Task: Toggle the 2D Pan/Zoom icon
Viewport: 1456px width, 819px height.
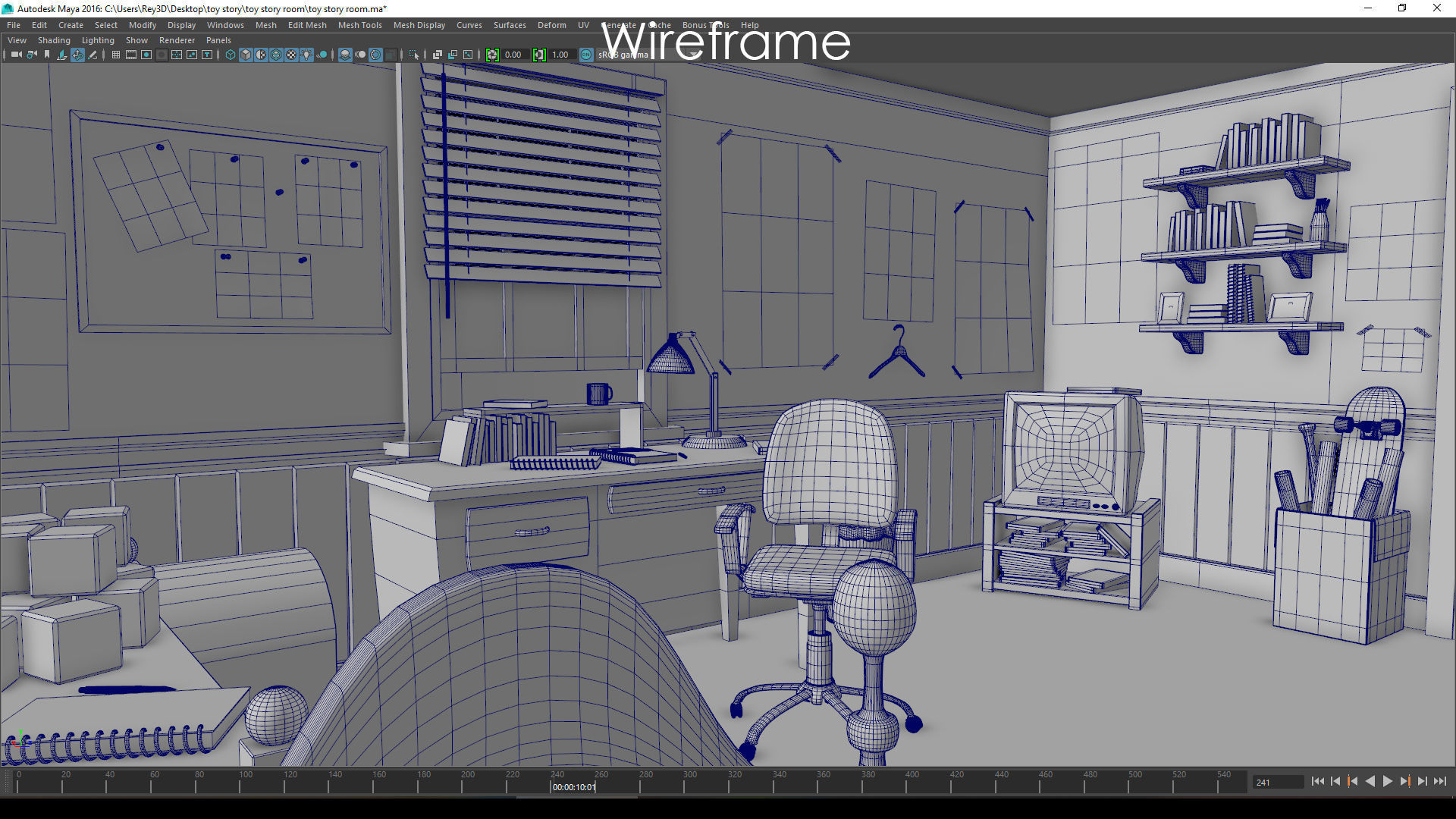Action: [x=77, y=55]
